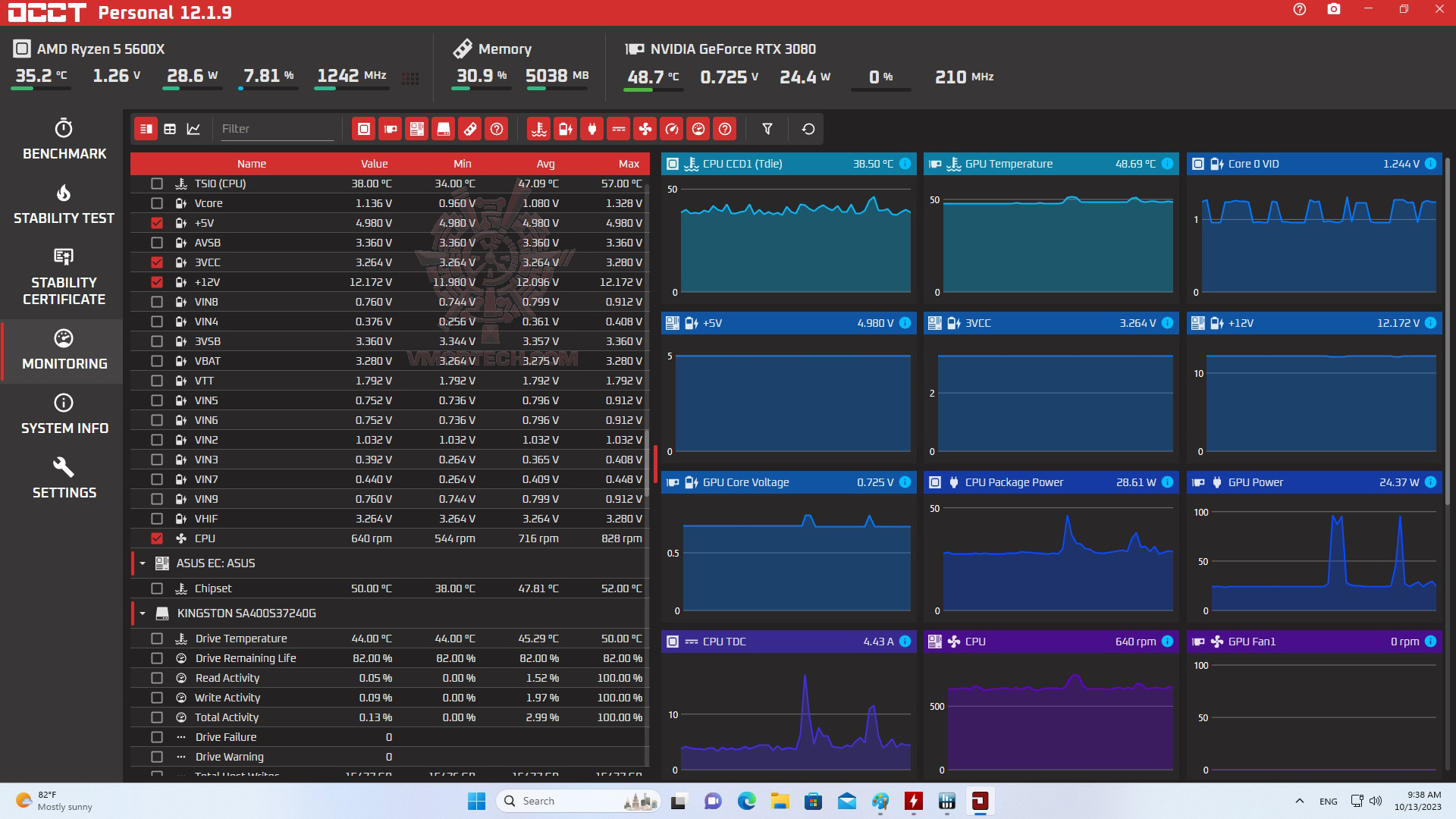Toggle the fan sensors filter icon
Image resolution: width=1456 pixels, height=819 pixels.
pos(645,129)
